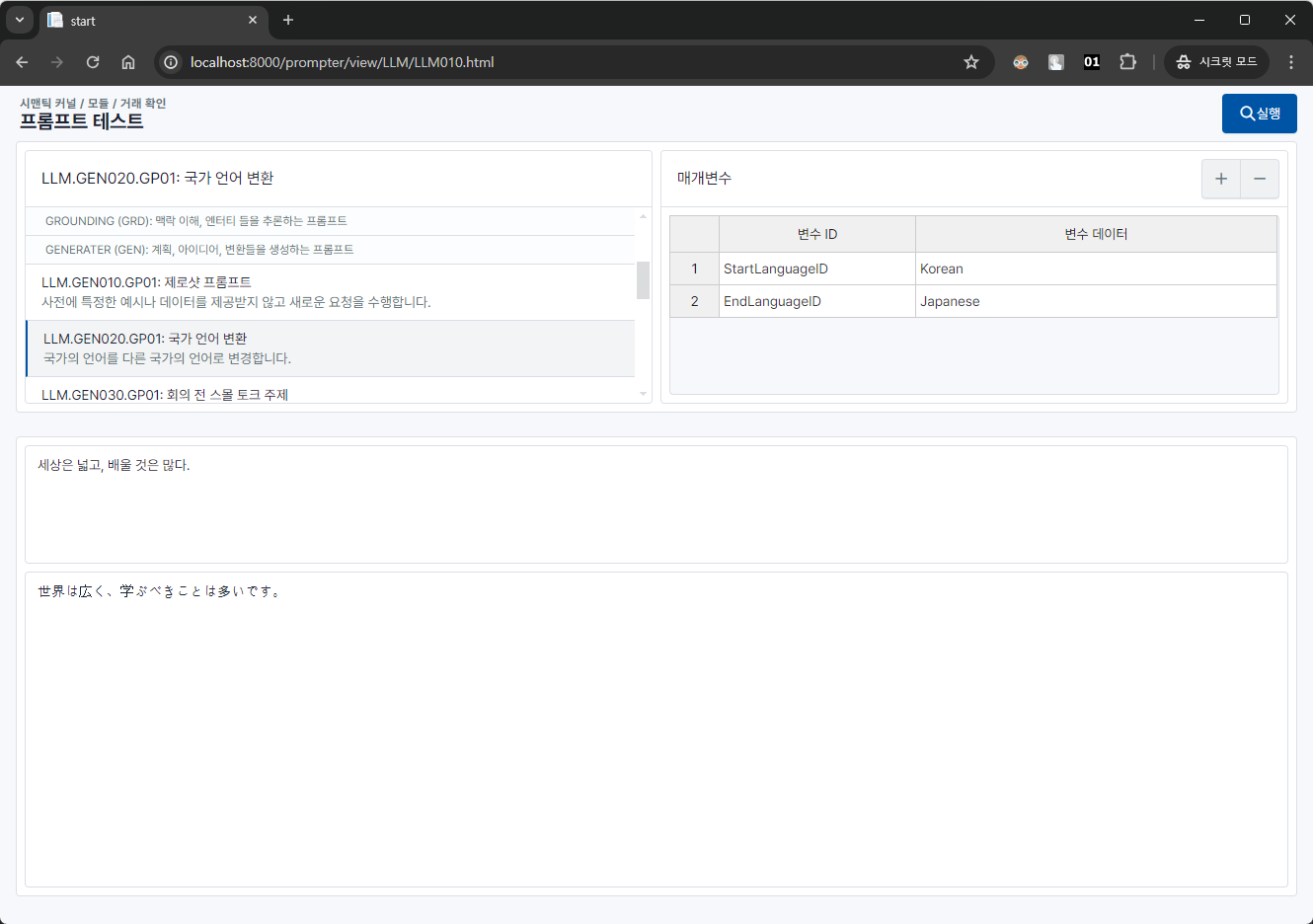Viewport: 1313px width, 924px height.
Task: Bookmark this page with star icon
Action: point(971,62)
